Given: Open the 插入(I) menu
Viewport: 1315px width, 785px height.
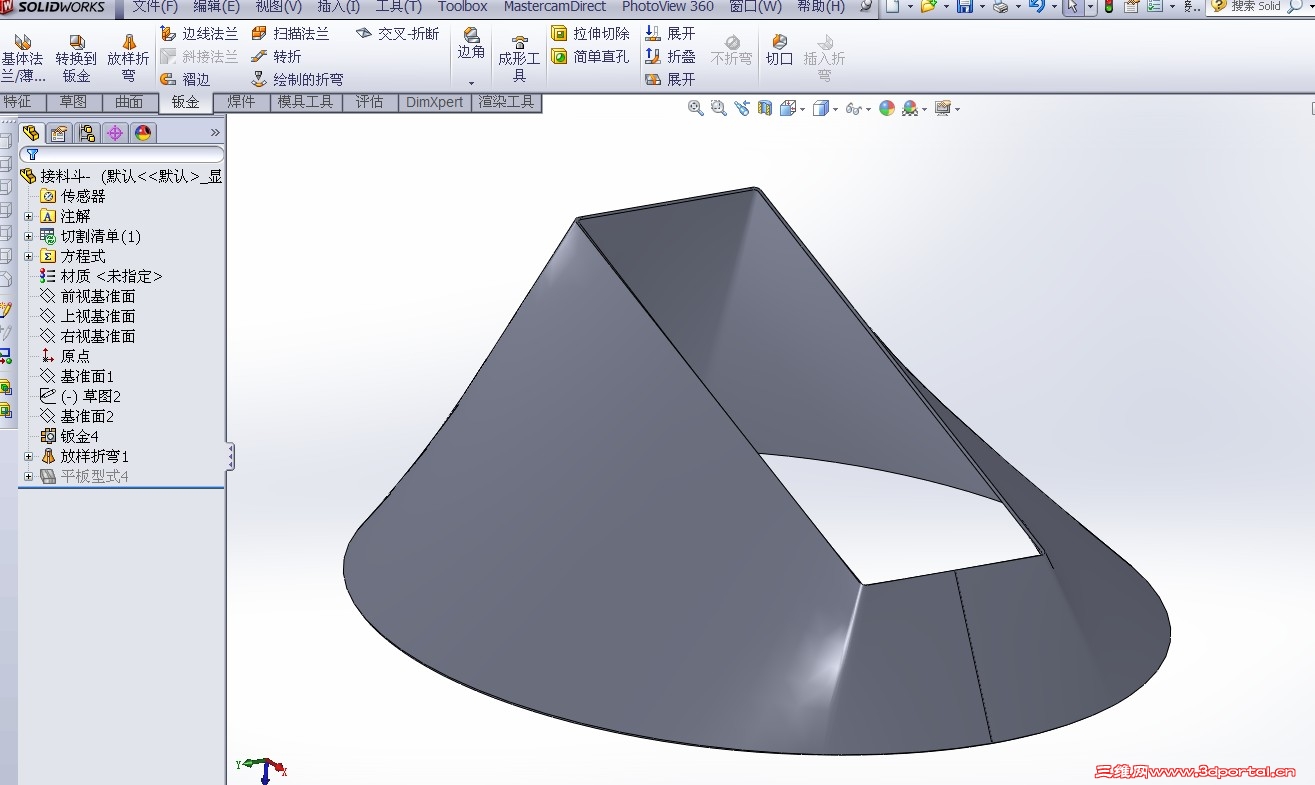Looking at the screenshot, I should click(x=338, y=6).
